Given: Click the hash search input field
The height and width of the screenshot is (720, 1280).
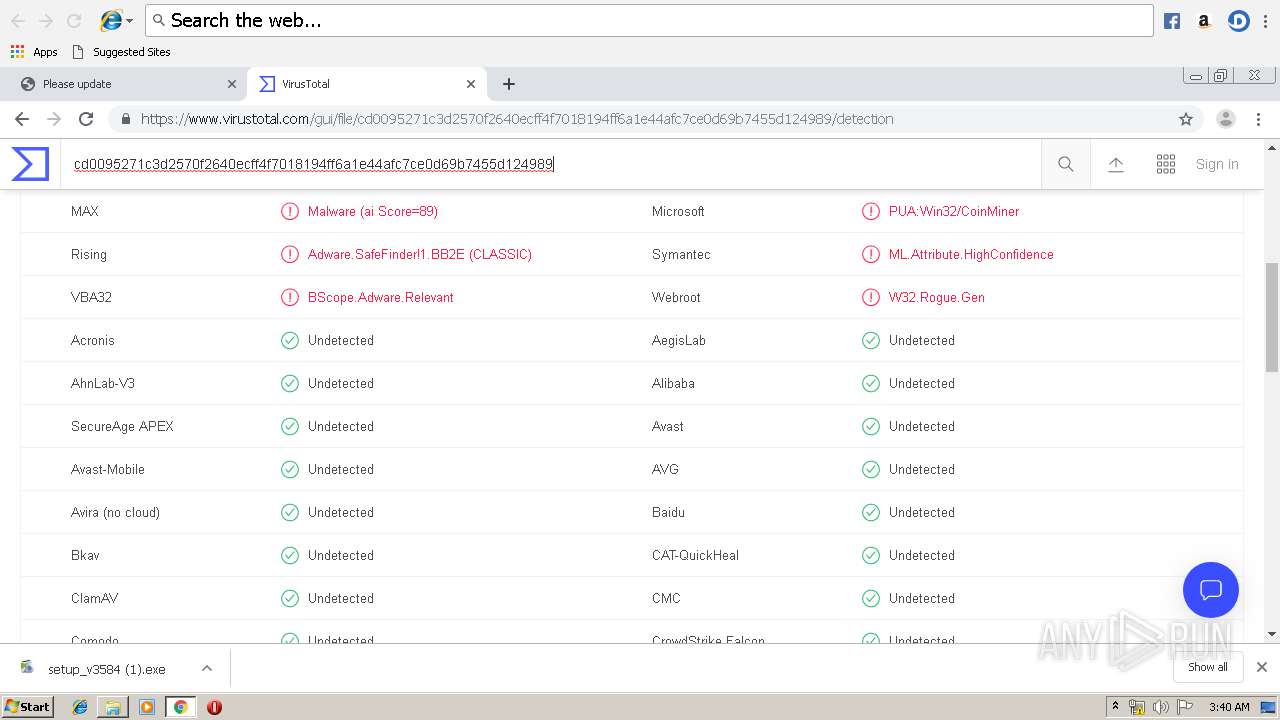Looking at the screenshot, I should pyautogui.click(x=550, y=164).
